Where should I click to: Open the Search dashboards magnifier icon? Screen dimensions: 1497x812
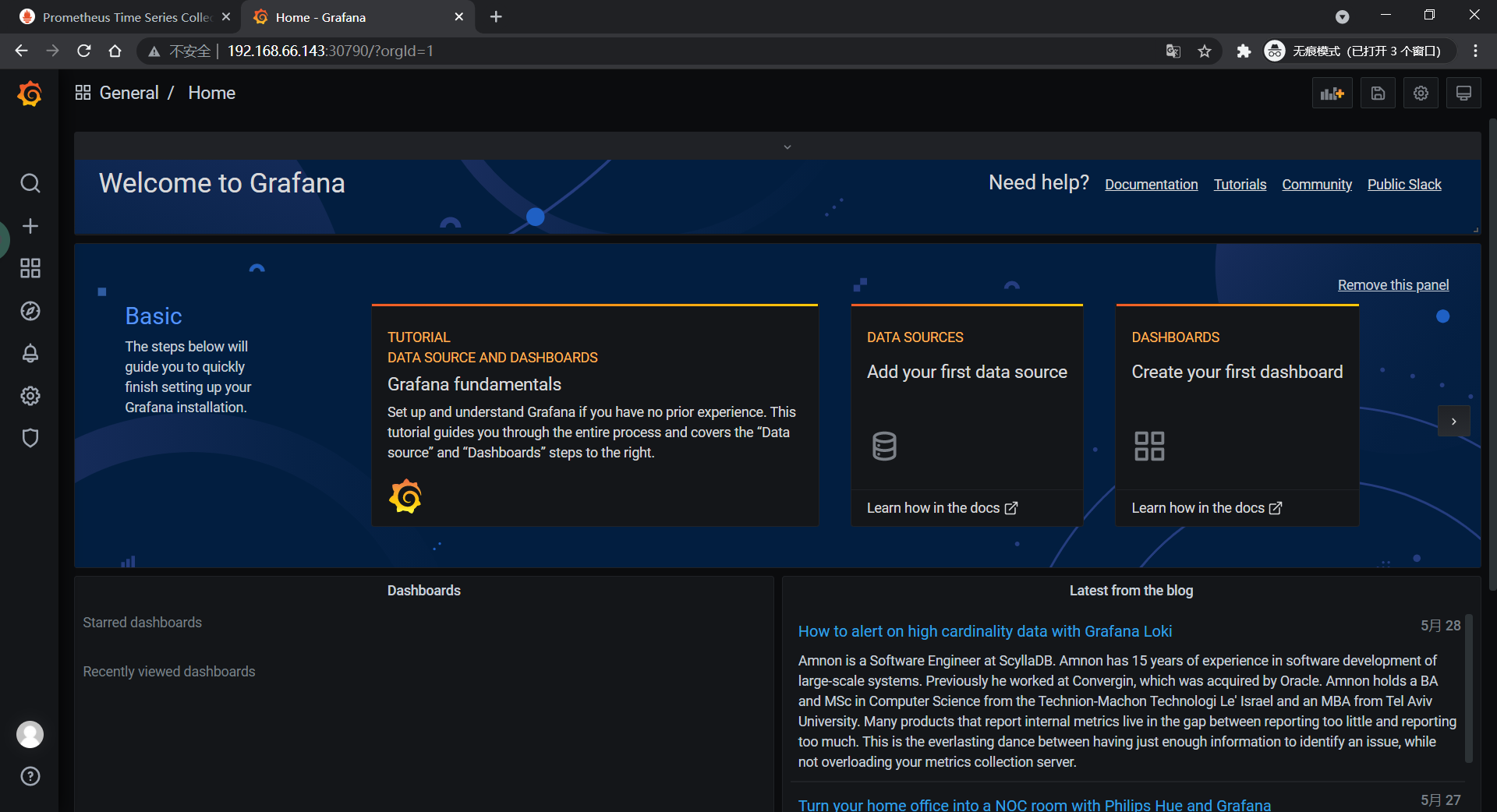click(x=30, y=183)
